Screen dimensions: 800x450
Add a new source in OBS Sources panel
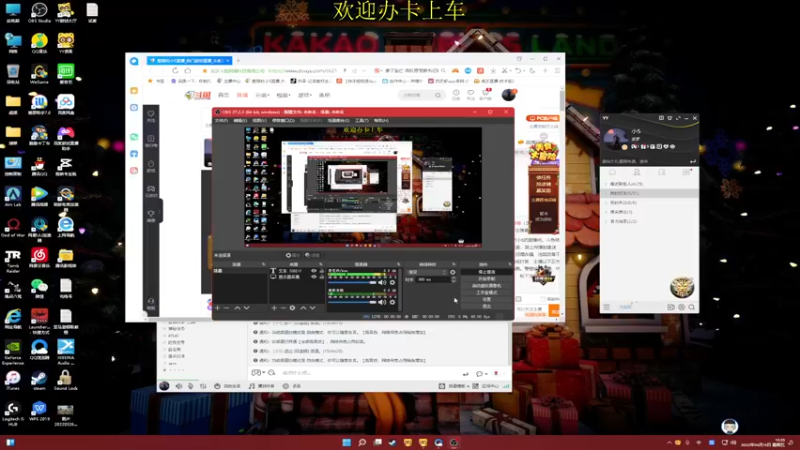274,308
